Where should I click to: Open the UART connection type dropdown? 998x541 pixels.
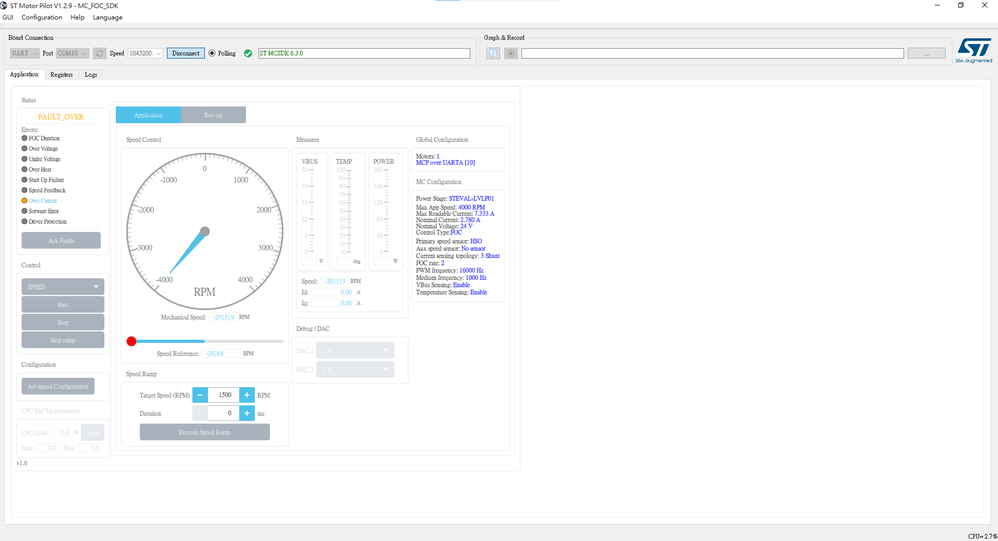tap(24, 53)
